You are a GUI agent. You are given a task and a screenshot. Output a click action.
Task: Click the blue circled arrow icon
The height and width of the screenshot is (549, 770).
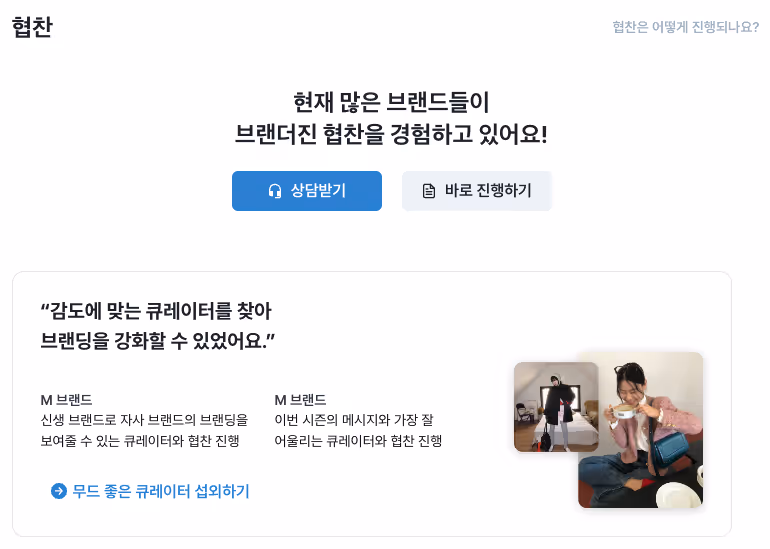pyautogui.click(x=59, y=491)
